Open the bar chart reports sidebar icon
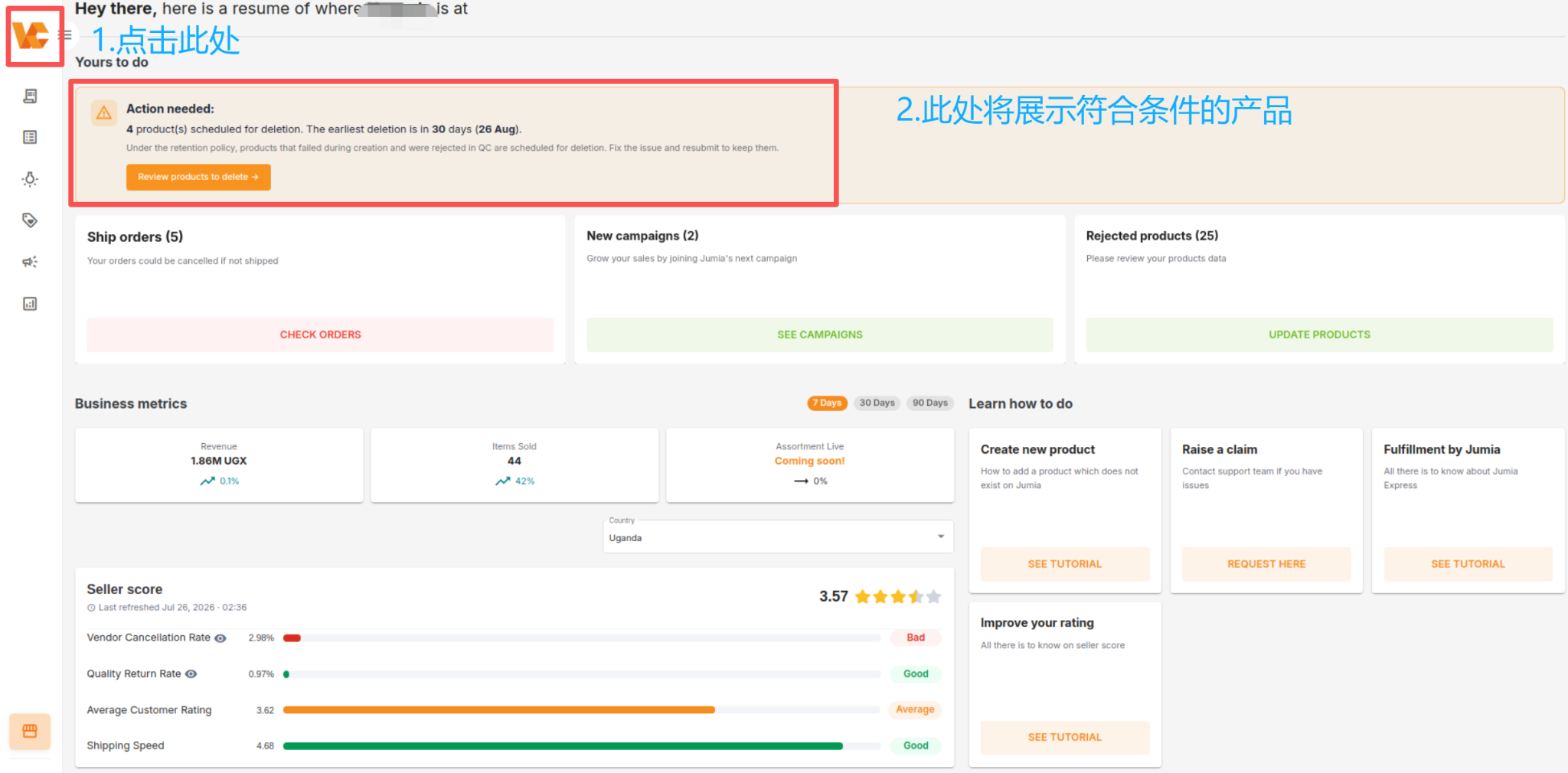1568x773 pixels. tap(30, 304)
